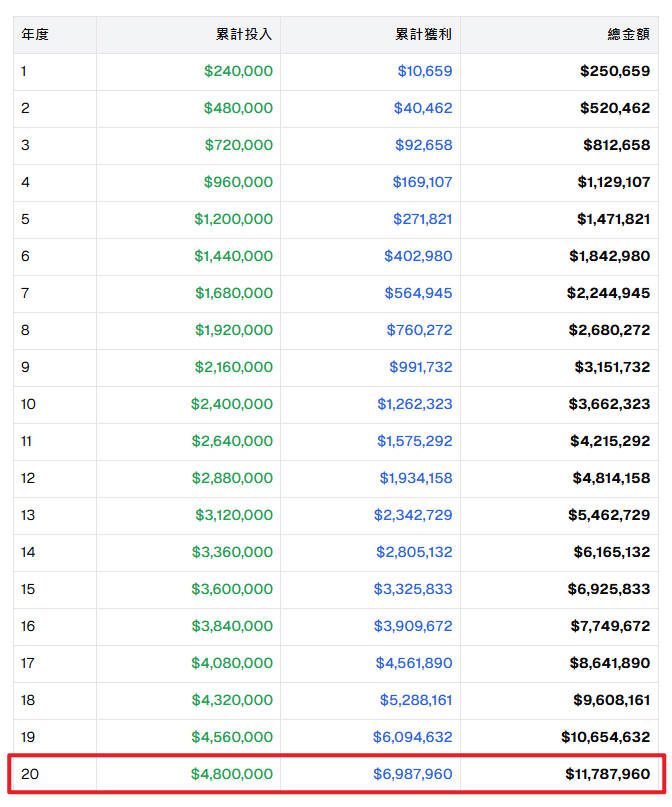
Task: Click the 累計投入 column header
Action: pyautogui.click(x=244, y=34)
